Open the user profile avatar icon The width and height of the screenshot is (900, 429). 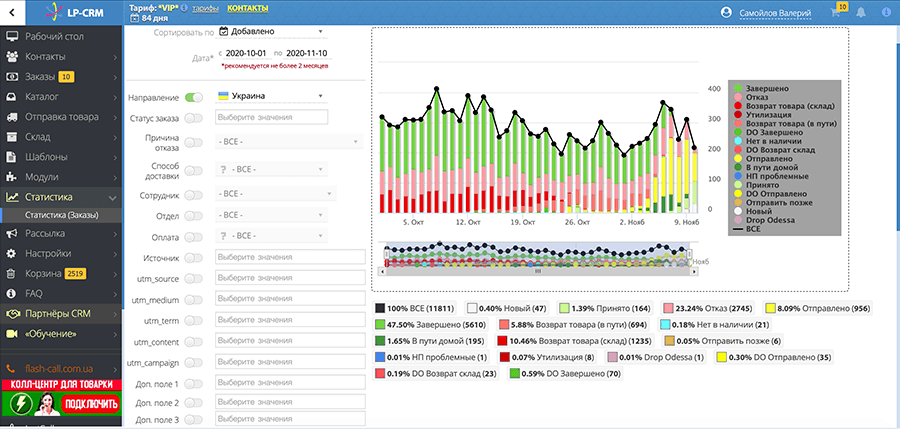tap(726, 13)
